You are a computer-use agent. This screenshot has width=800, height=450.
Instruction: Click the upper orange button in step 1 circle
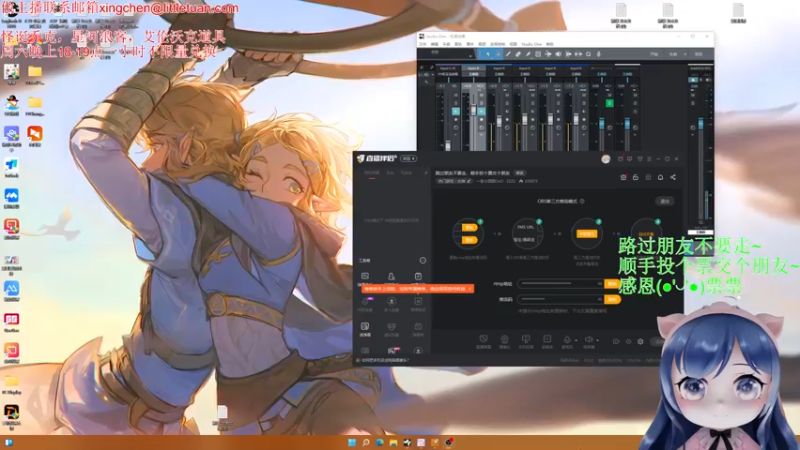(469, 228)
